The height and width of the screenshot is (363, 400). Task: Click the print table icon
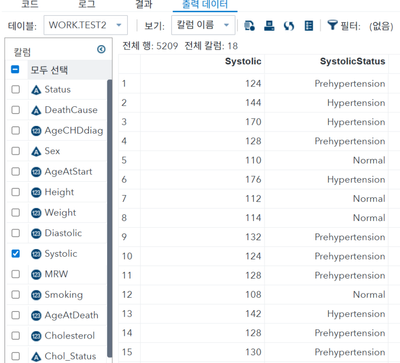point(269,25)
